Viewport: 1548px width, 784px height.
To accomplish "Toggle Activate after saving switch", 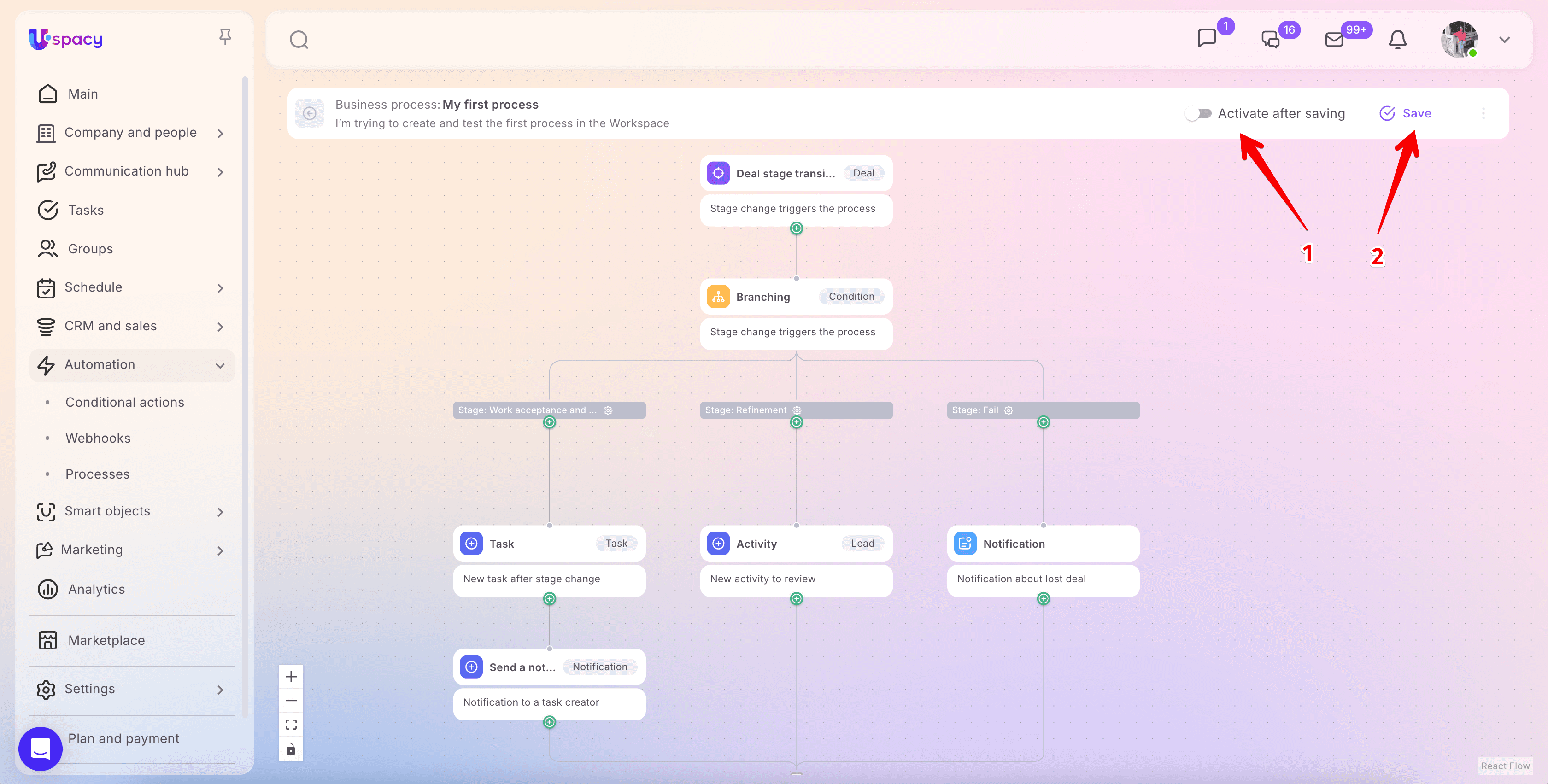I will pyautogui.click(x=1199, y=113).
